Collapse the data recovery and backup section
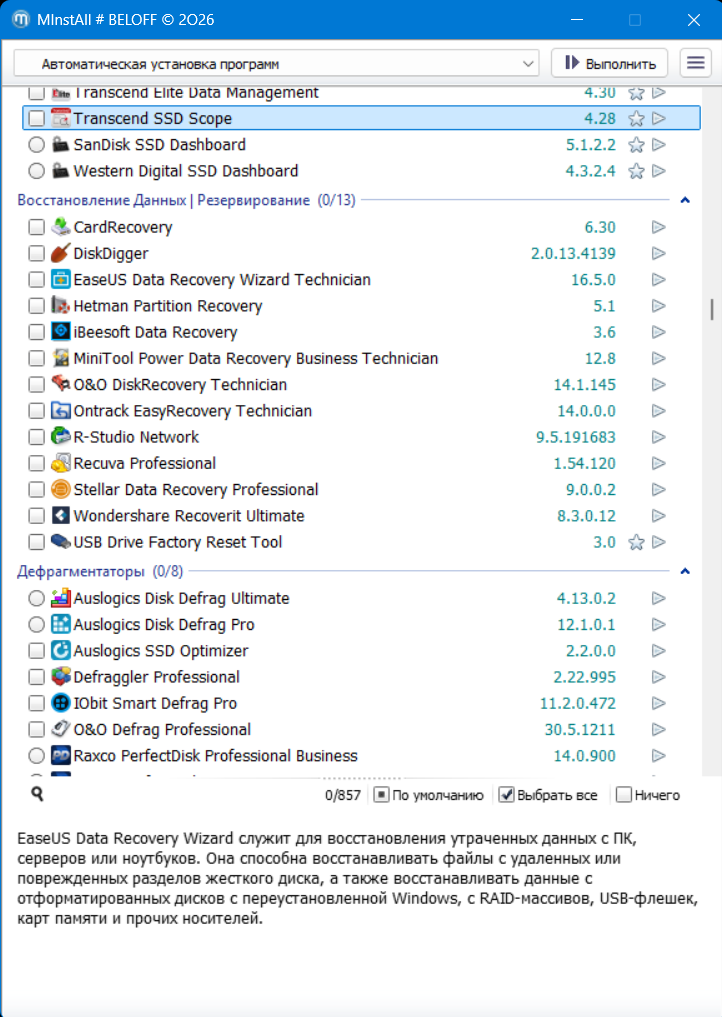 [x=685, y=201]
